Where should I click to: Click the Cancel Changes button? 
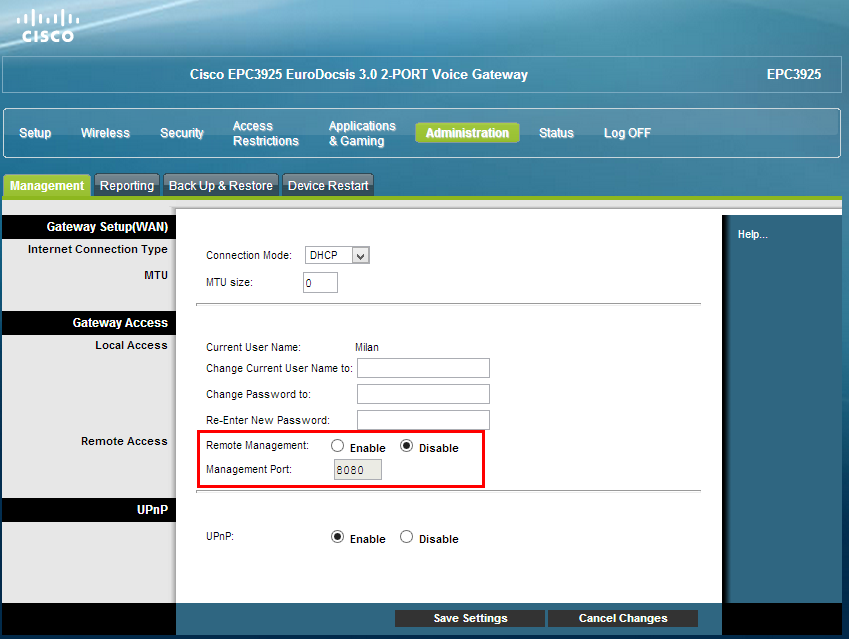point(623,618)
